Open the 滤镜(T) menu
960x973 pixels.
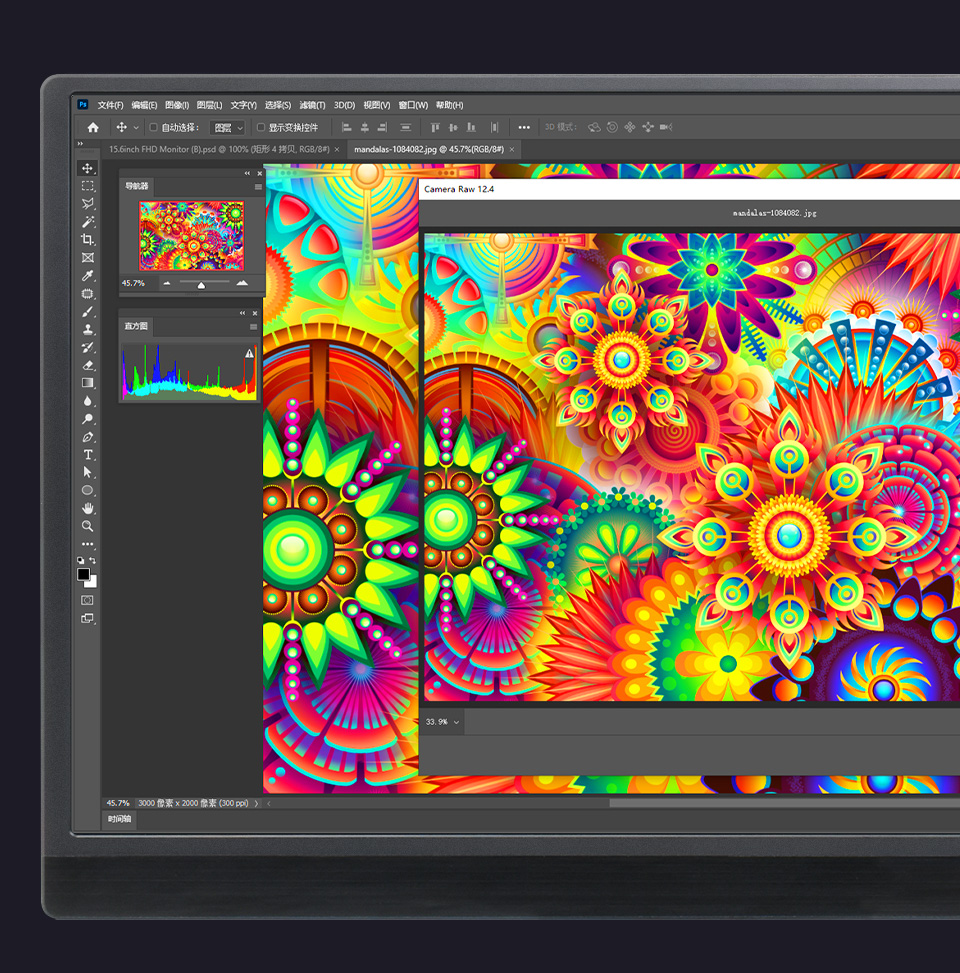[x=313, y=105]
